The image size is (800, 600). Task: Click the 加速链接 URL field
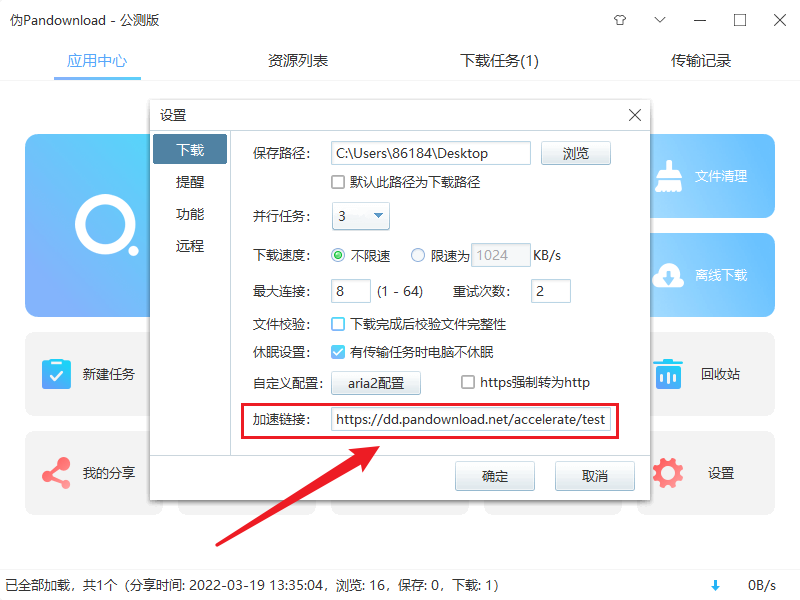pyautogui.click(x=470, y=419)
